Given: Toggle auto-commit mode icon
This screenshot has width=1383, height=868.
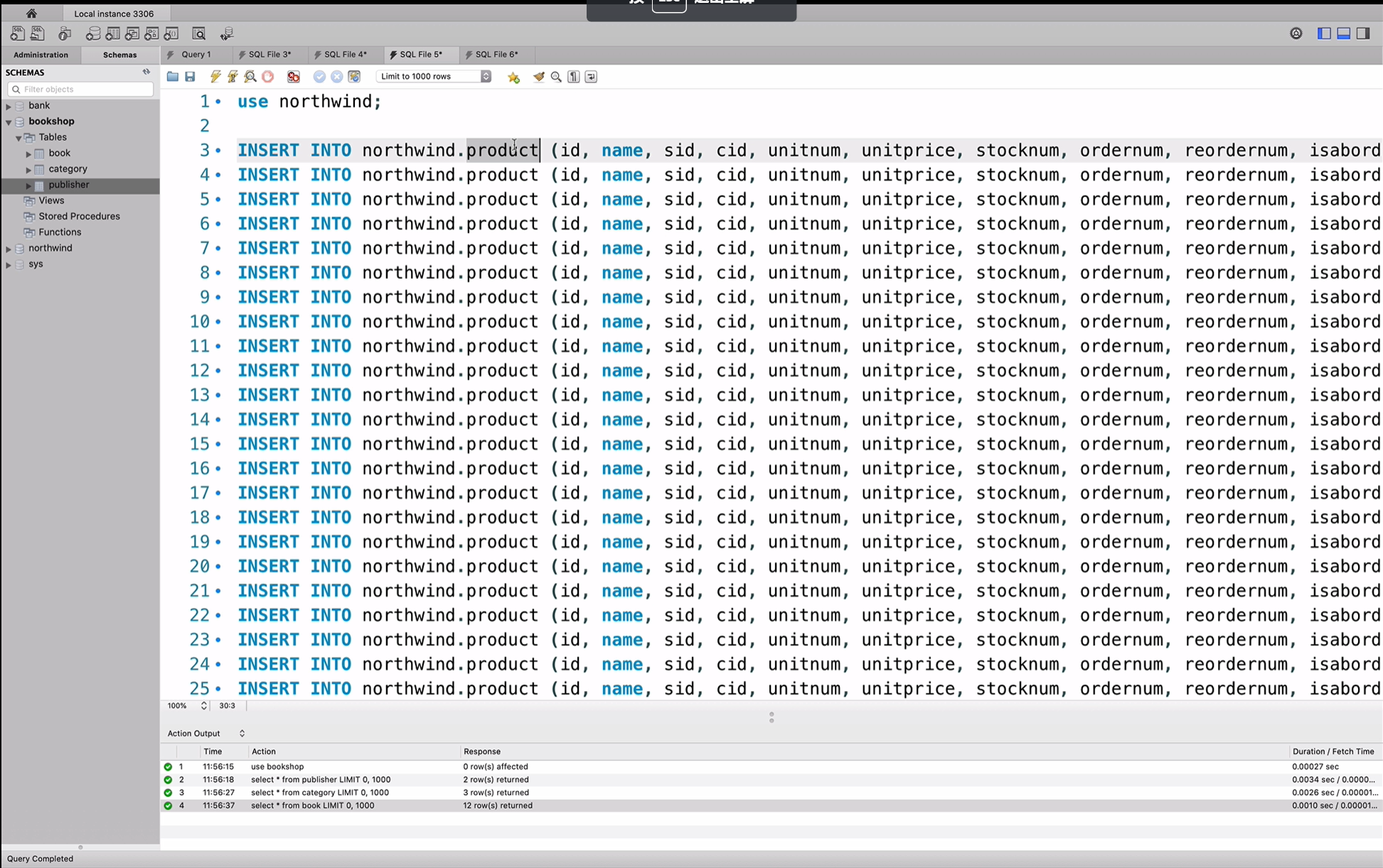Looking at the screenshot, I should coord(354,77).
